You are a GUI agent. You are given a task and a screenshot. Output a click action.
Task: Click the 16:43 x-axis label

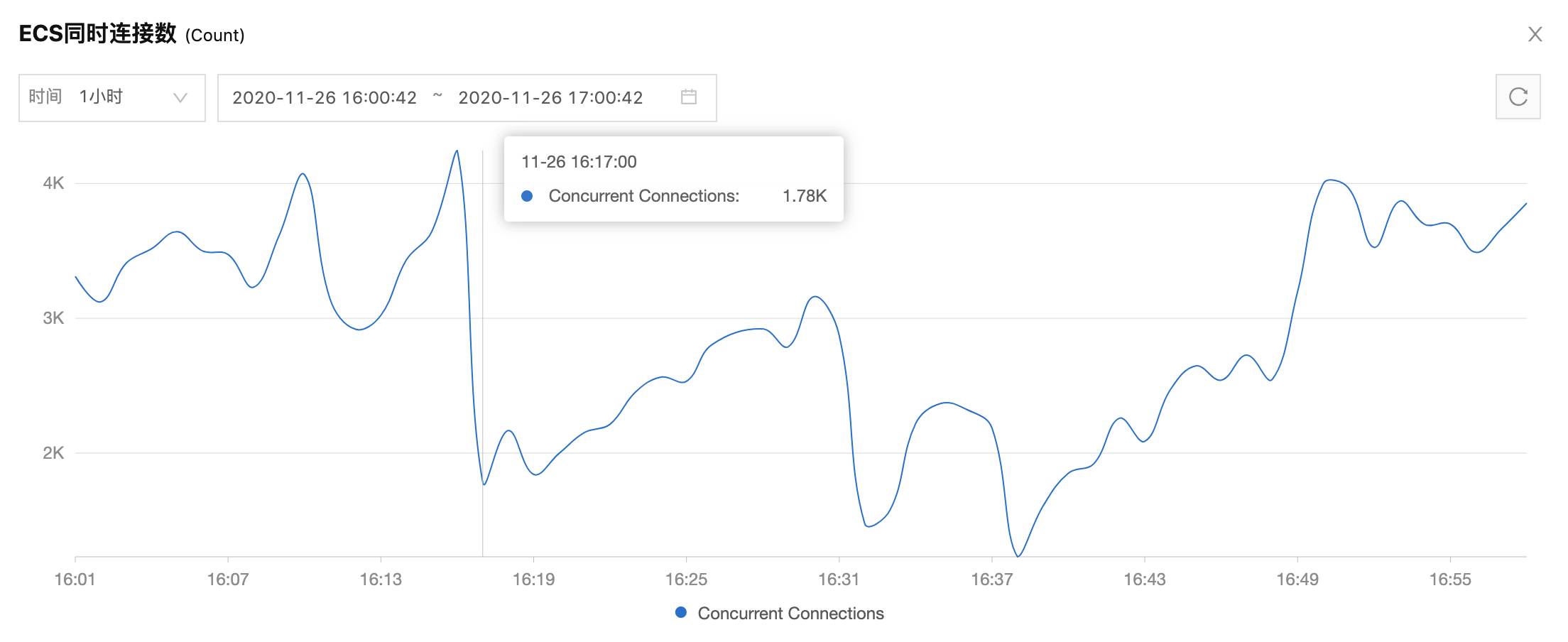[x=1145, y=580]
